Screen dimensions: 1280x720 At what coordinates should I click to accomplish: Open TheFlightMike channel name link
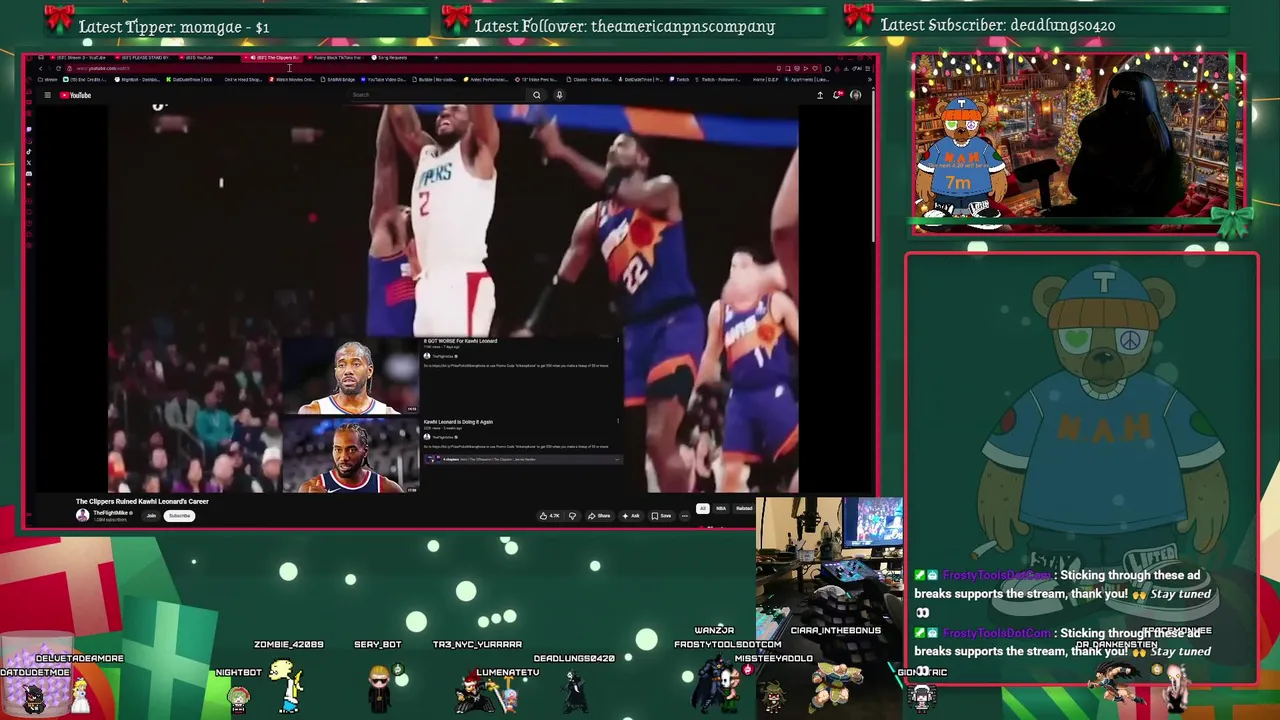111,512
